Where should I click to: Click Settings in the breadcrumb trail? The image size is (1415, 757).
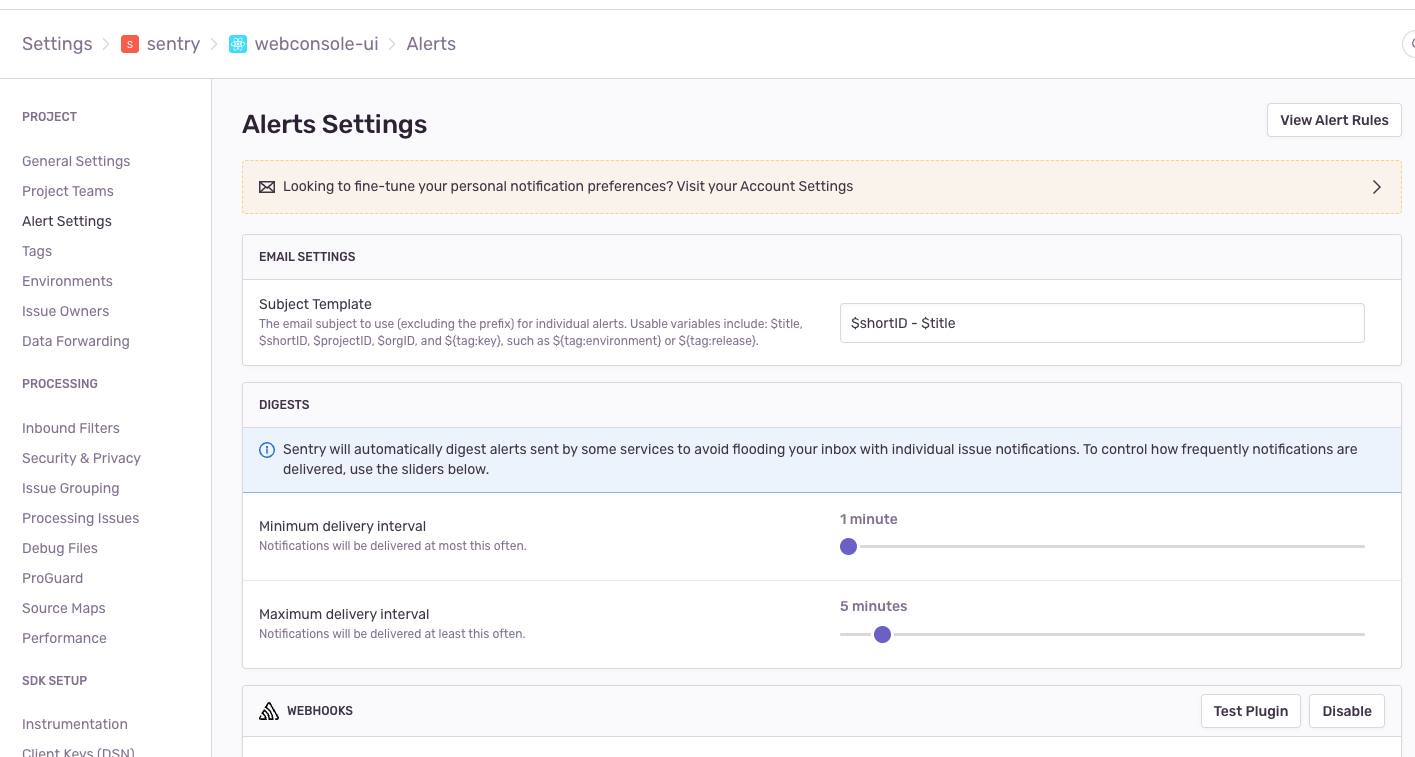pos(57,43)
